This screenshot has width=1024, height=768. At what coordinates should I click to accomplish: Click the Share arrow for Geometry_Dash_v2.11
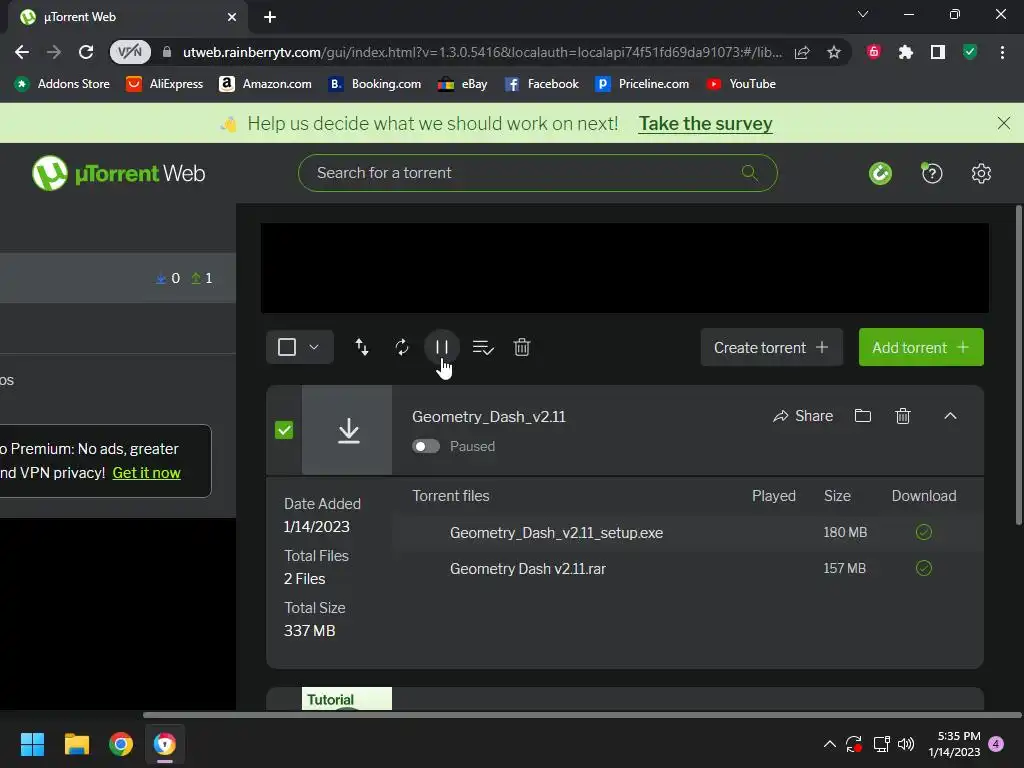[803, 416]
